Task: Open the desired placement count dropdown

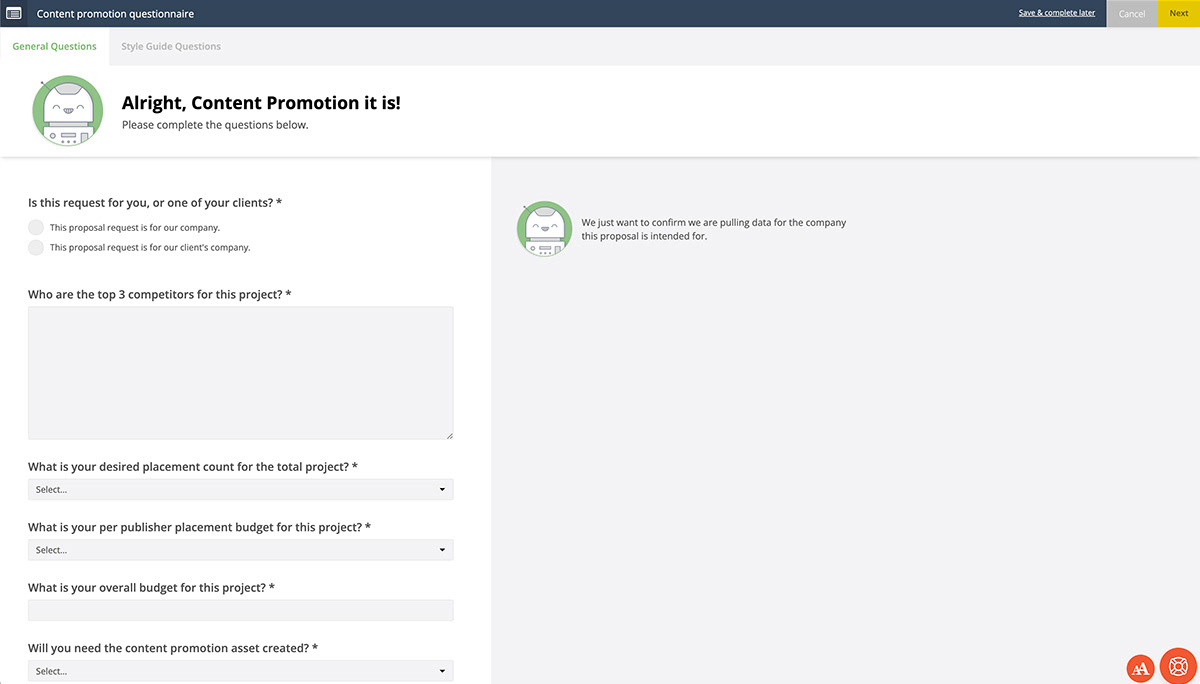Action: (240, 490)
